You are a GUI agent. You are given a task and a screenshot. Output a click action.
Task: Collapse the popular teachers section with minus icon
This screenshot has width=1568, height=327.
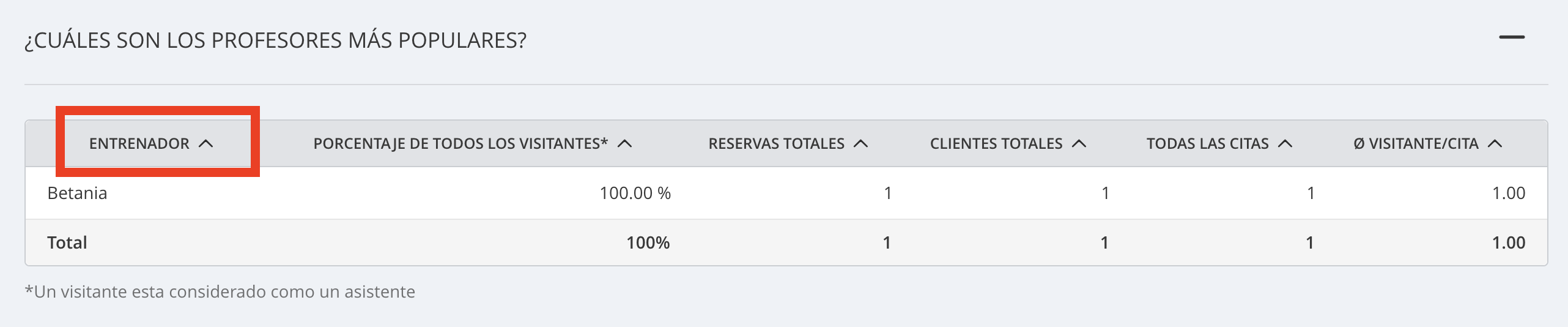pos(1512,37)
